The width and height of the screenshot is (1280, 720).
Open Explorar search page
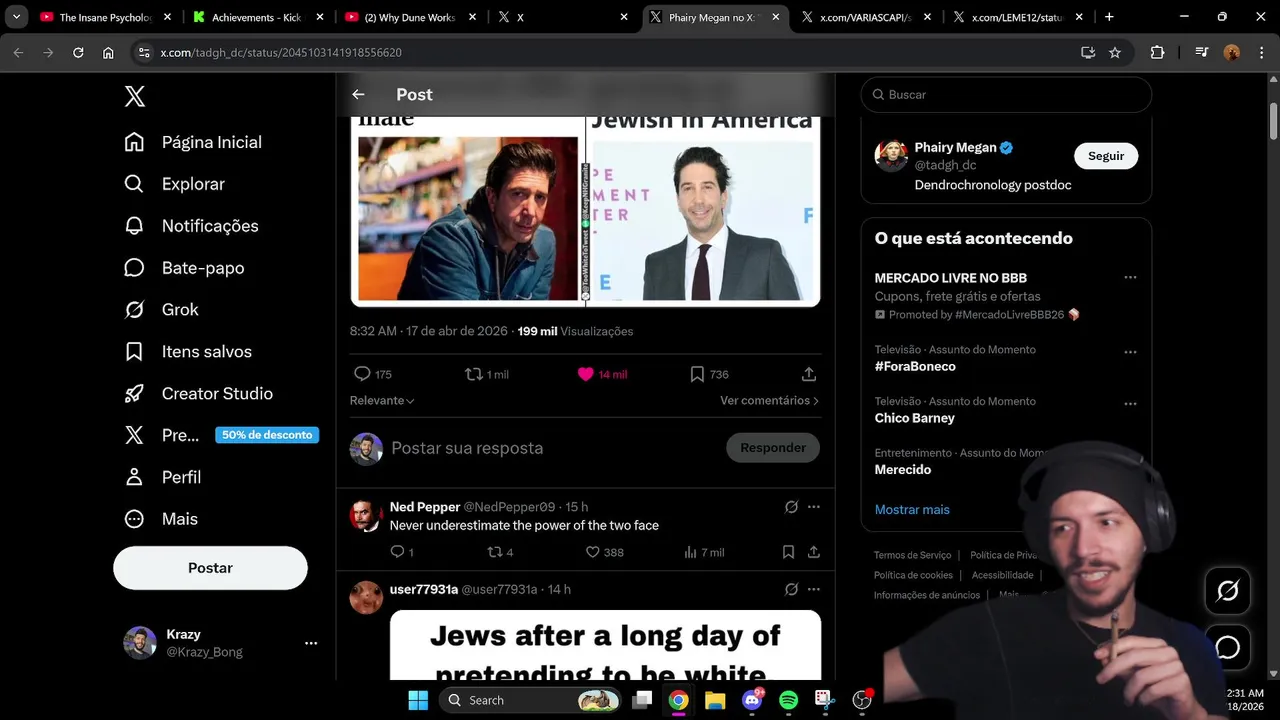174,184
